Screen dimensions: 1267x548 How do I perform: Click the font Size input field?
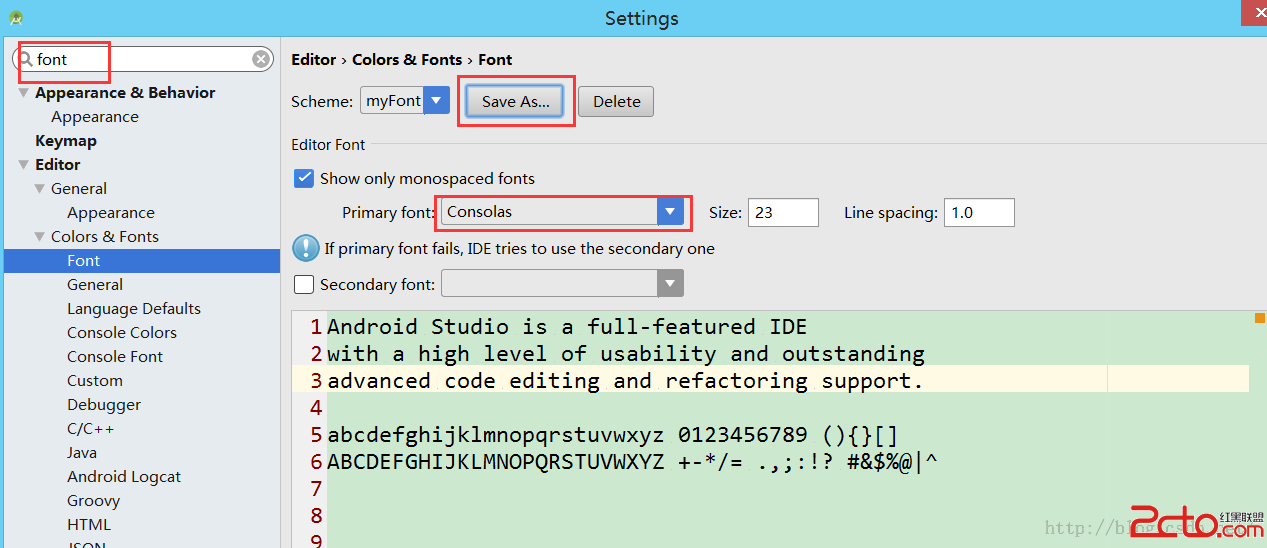pyautogui.click(x=782, y=212)
